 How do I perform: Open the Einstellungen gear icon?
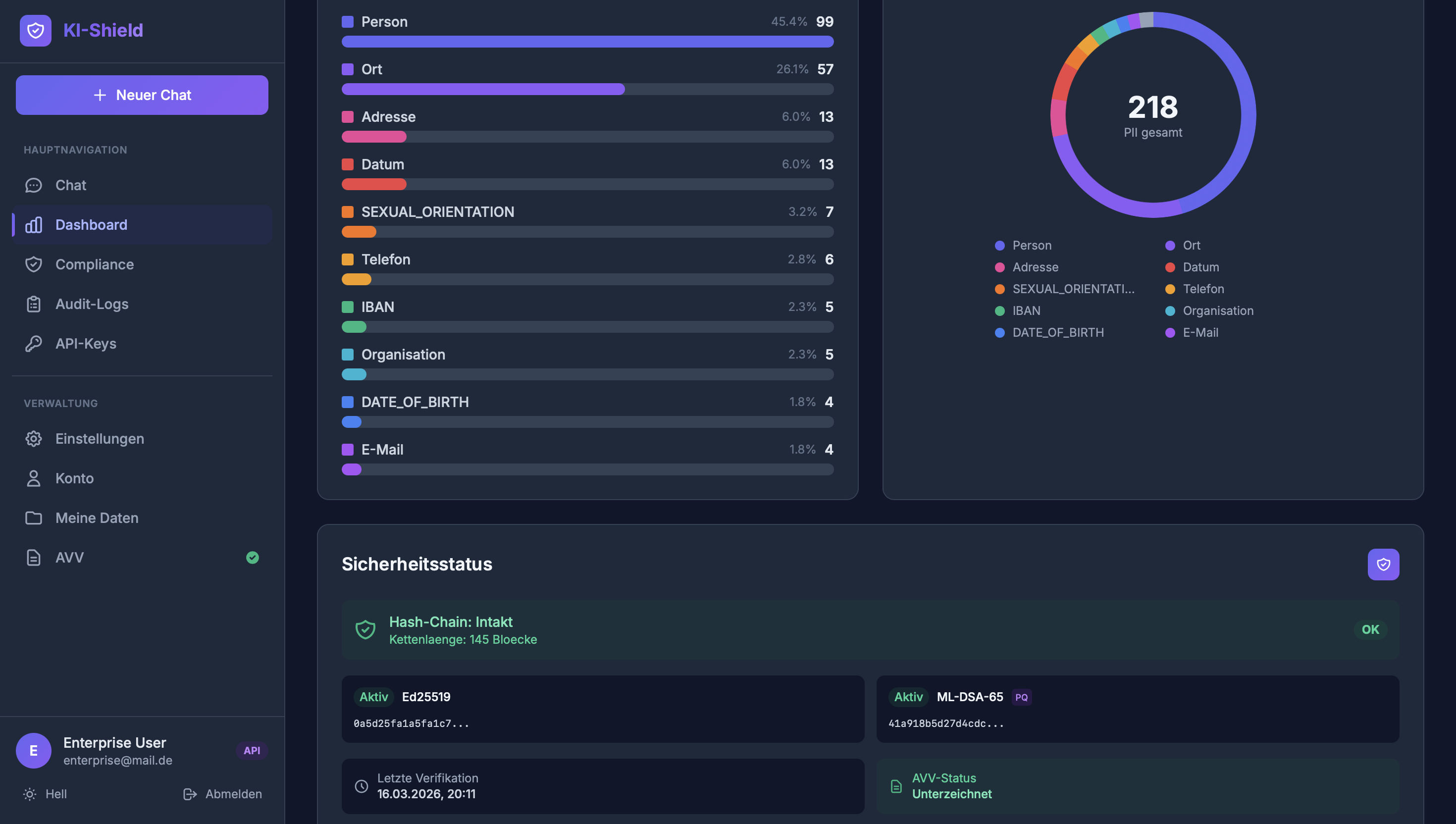[33, 439]
